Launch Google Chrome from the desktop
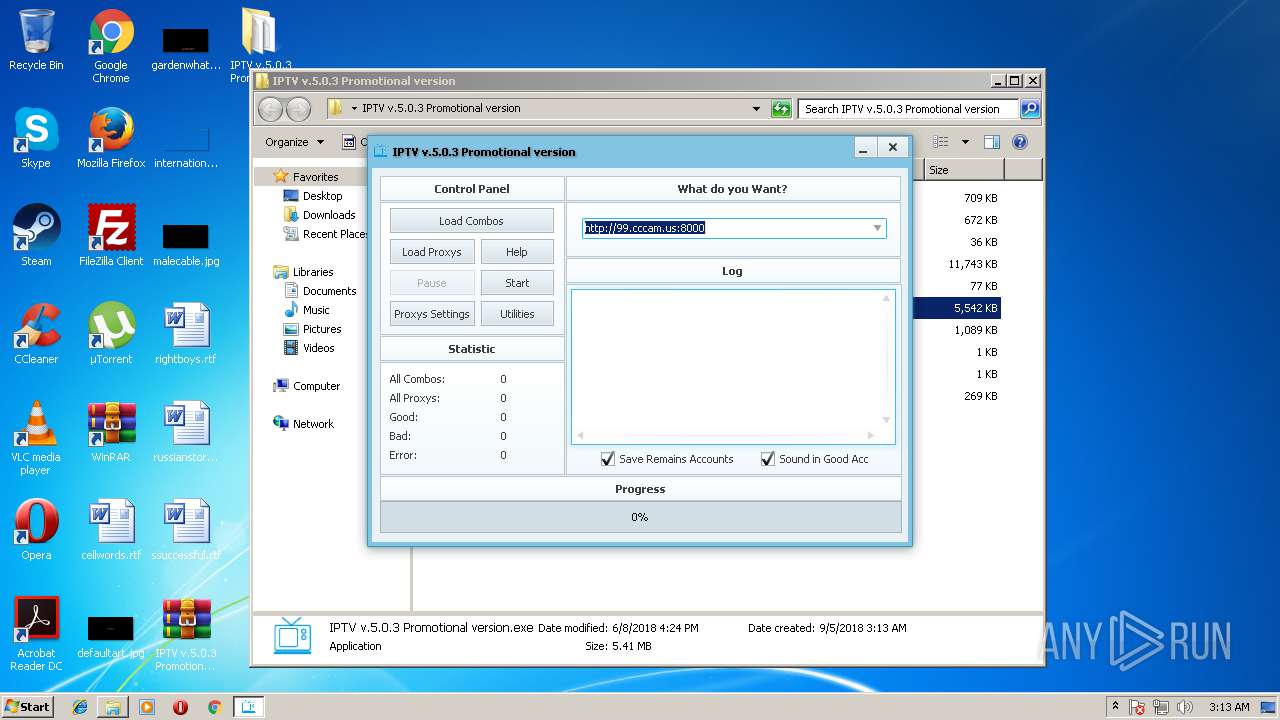Screen dimensions: 1280x720 111,45
